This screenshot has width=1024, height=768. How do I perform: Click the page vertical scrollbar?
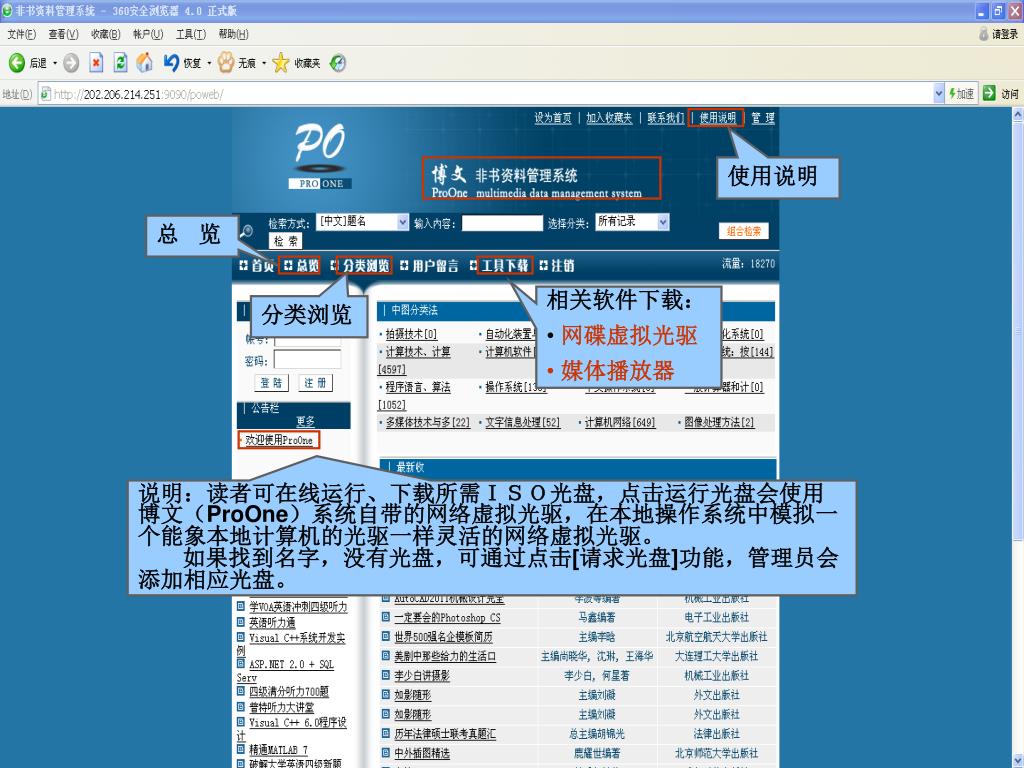pyautogui.click(x=1017, y=438)
